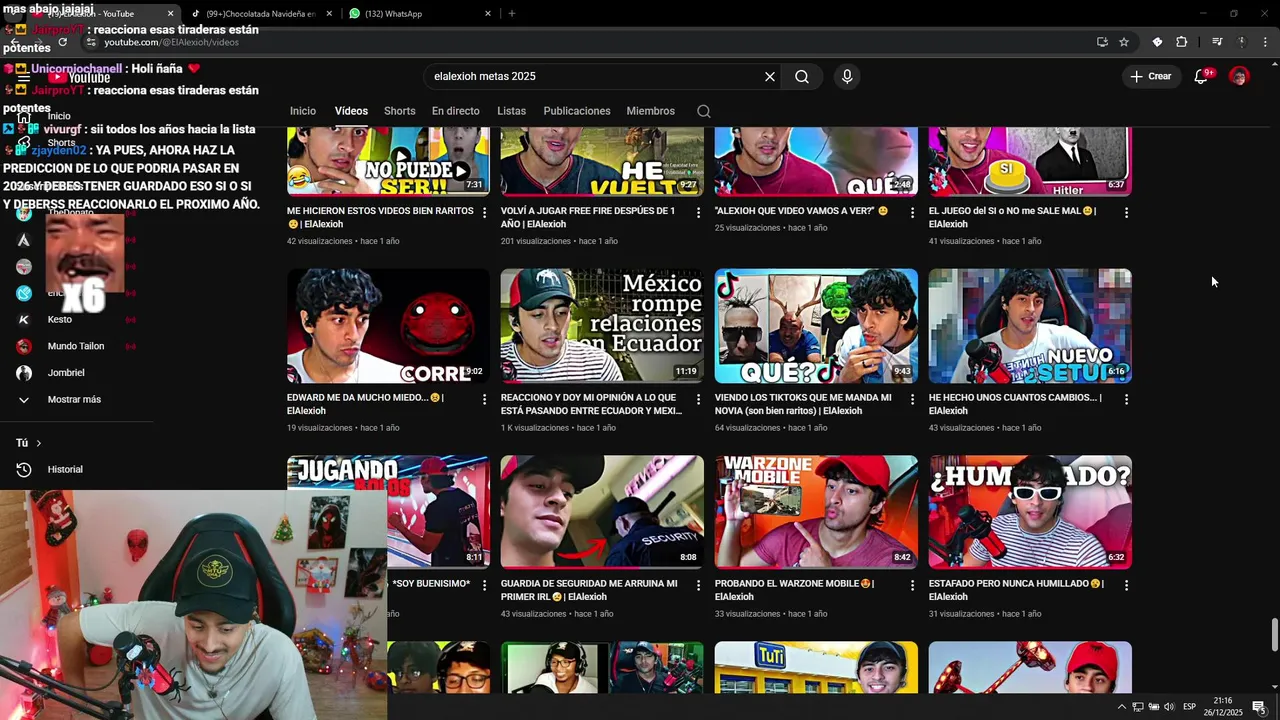Open the Mundo Tailon subscription

click(76, 346)
